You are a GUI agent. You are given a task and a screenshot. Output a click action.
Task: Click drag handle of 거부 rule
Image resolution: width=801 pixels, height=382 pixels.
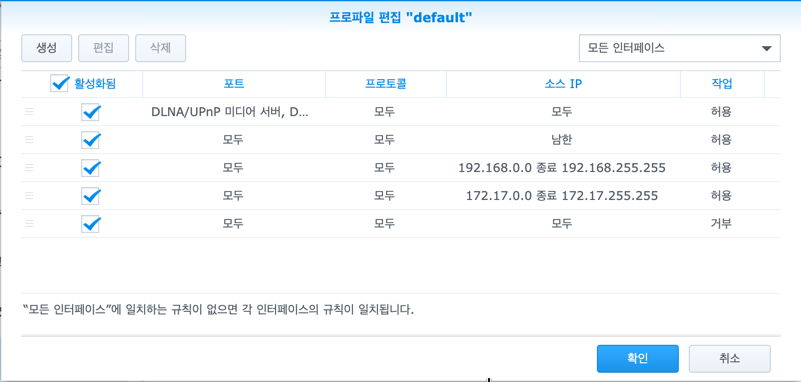pos(29,223)
